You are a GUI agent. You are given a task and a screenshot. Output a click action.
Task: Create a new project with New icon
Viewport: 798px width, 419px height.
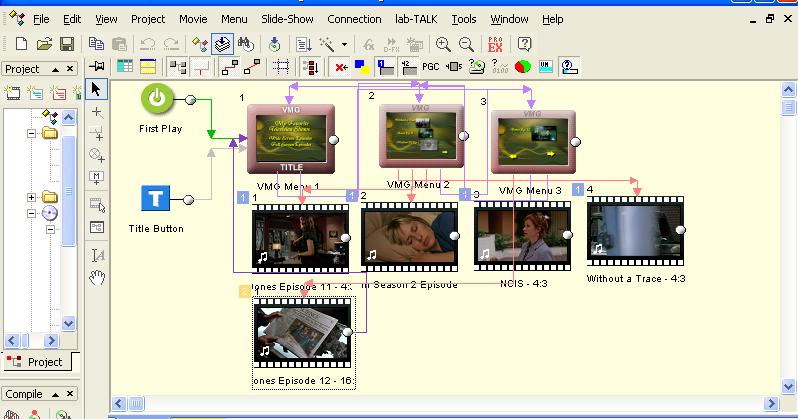point(21,44)
